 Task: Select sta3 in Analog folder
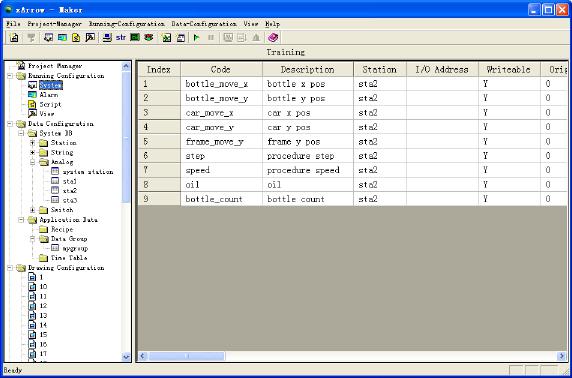coord(70,200)
